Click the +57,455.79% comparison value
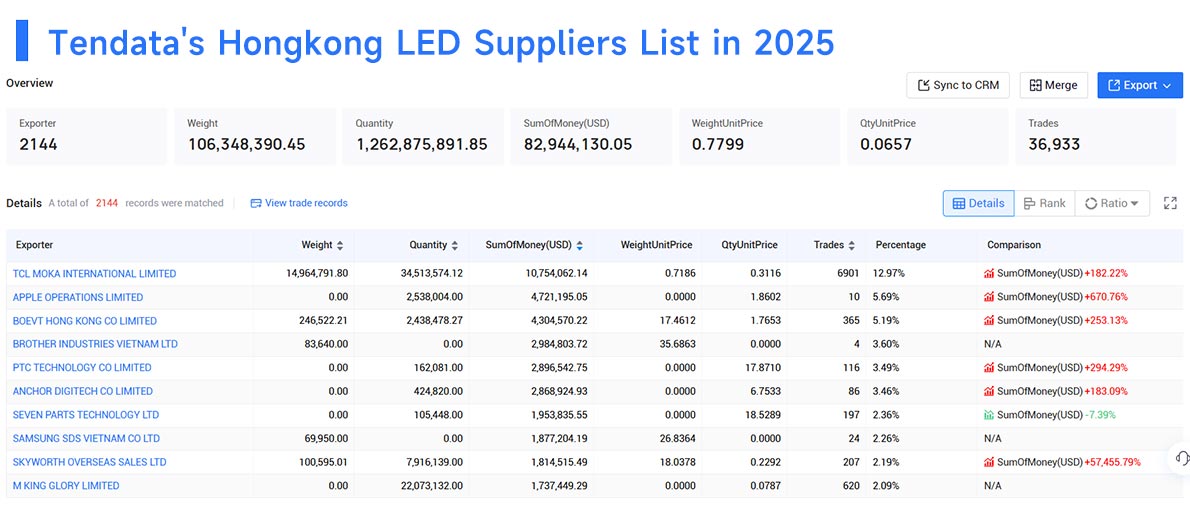 (1112, 461)
